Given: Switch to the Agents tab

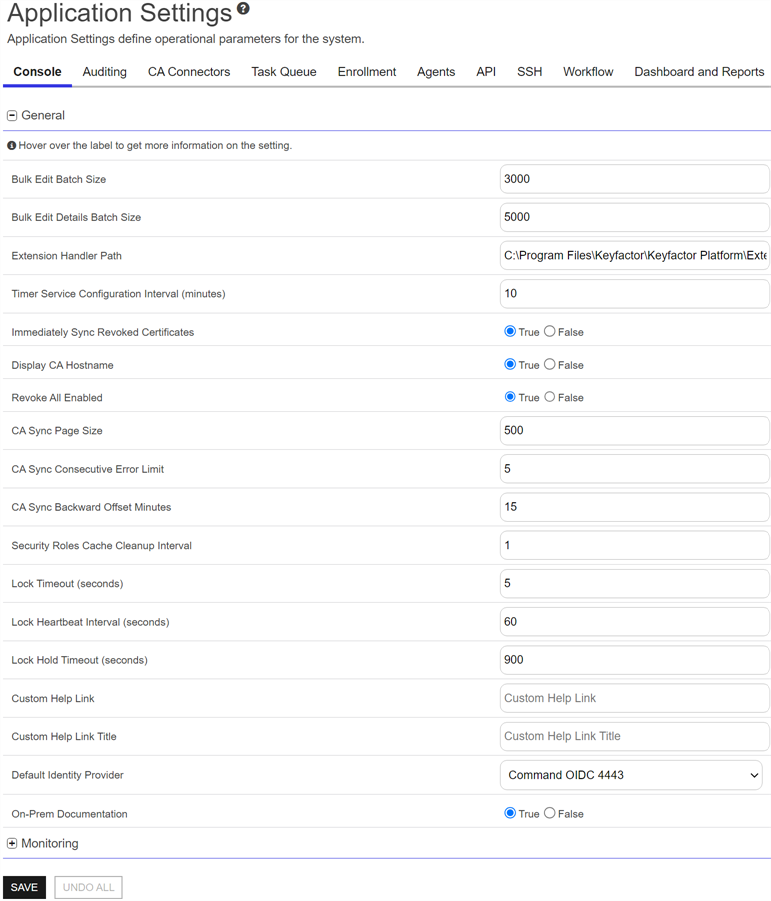Looking at the screenshot, I should coord(436,72).
